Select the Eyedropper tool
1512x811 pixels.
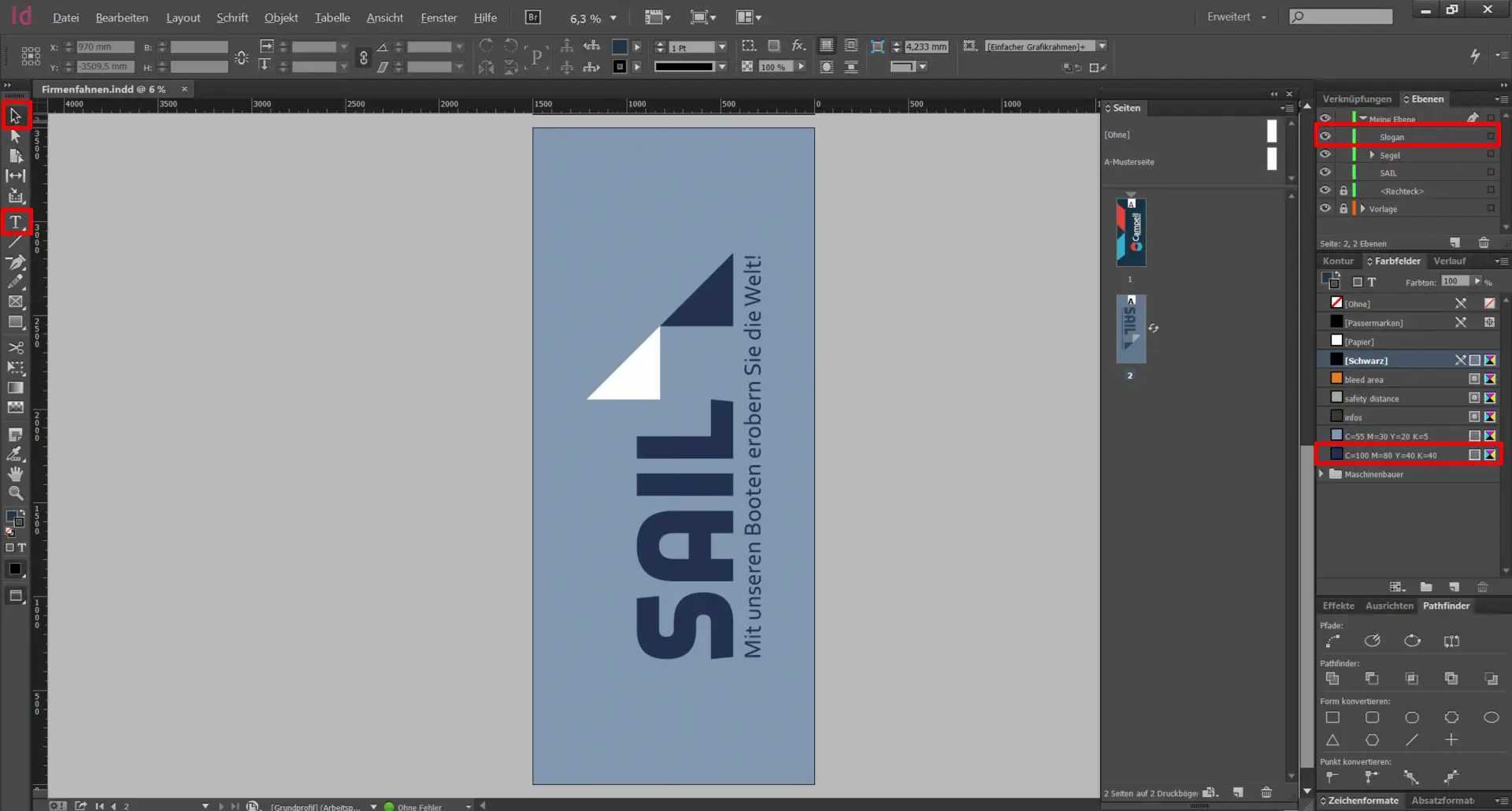[15, 454]
